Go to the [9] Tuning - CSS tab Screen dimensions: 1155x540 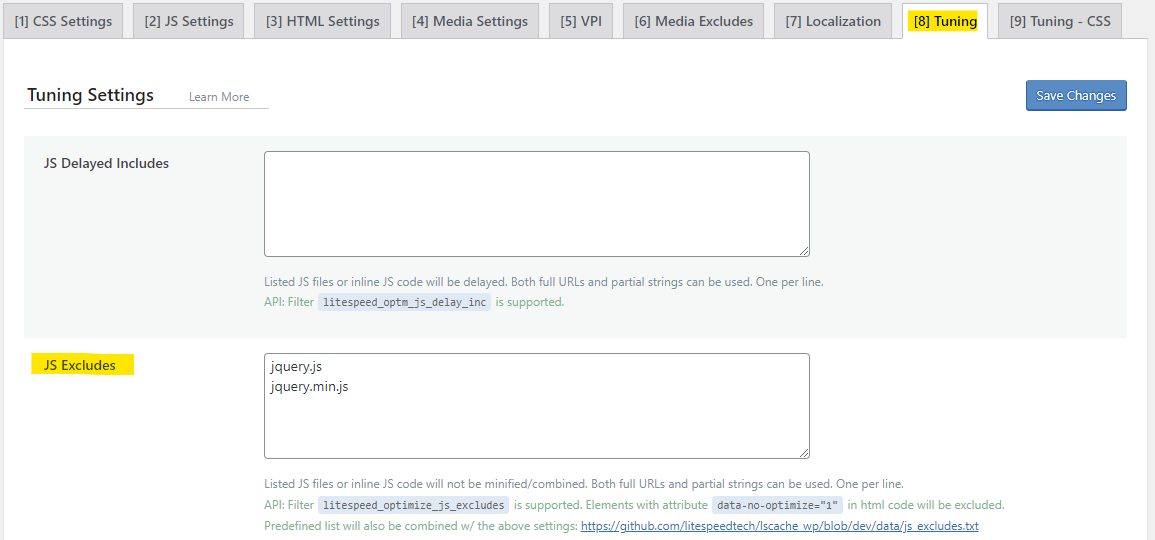(1060, 21)
